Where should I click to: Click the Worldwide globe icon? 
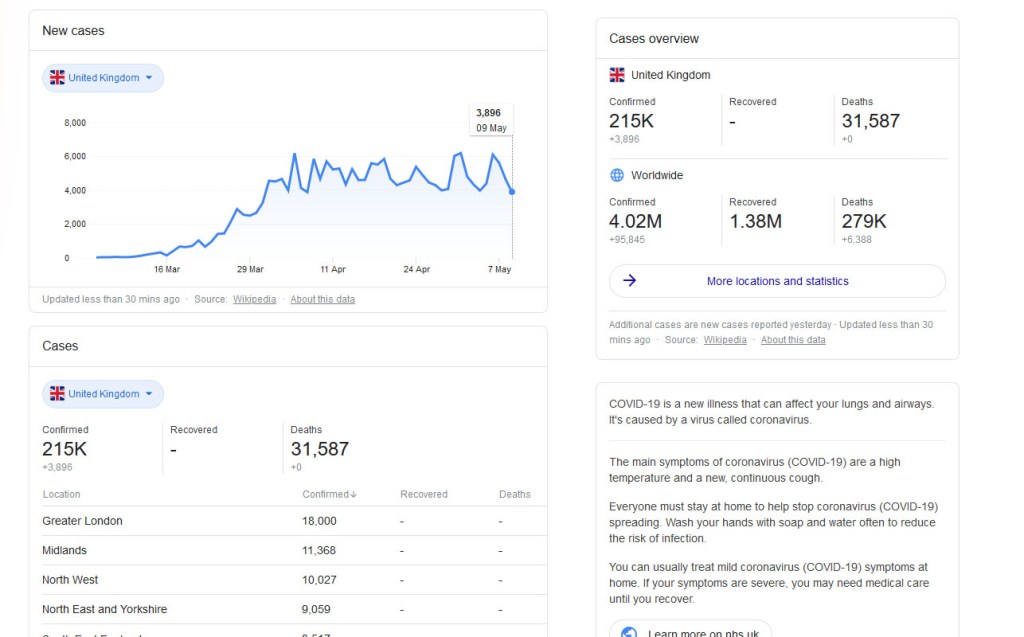tap(617, 175)
